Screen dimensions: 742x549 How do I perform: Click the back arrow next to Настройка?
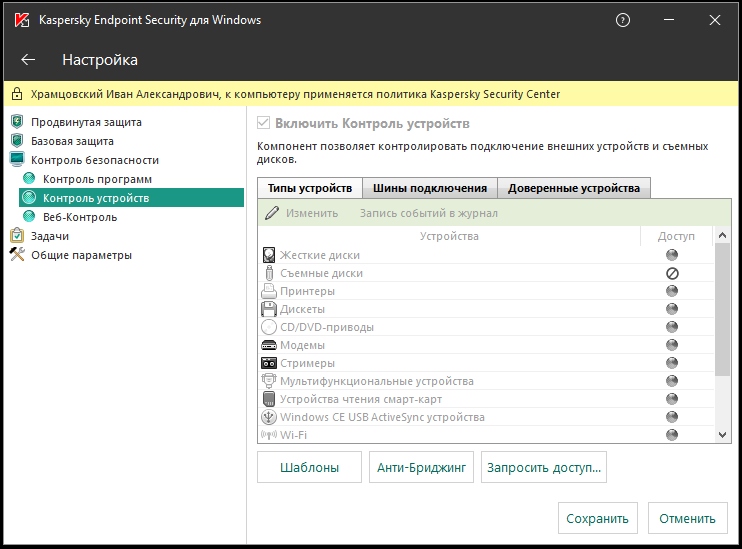[28, 60]
